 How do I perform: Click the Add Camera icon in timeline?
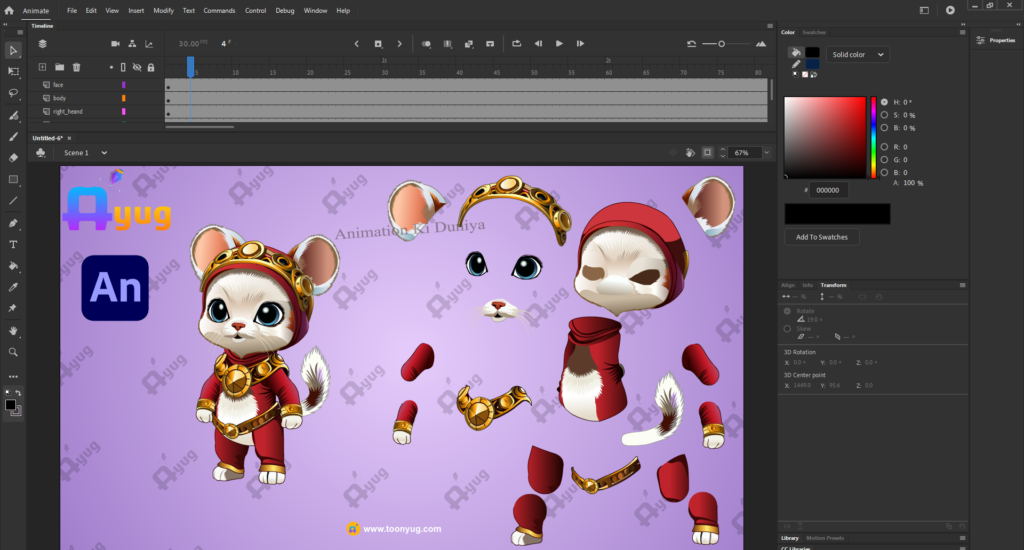click(x=115, y=44)
